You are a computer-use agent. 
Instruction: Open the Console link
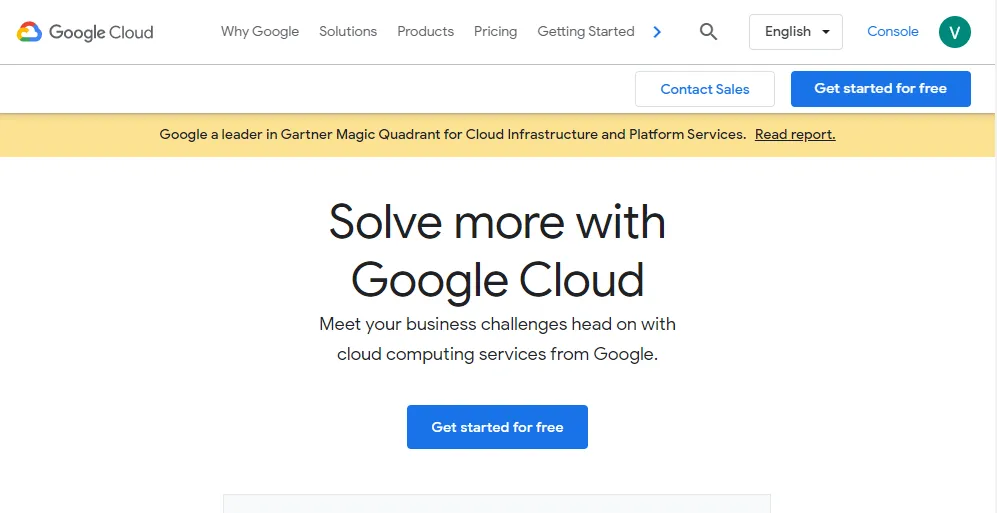point(892,32)
